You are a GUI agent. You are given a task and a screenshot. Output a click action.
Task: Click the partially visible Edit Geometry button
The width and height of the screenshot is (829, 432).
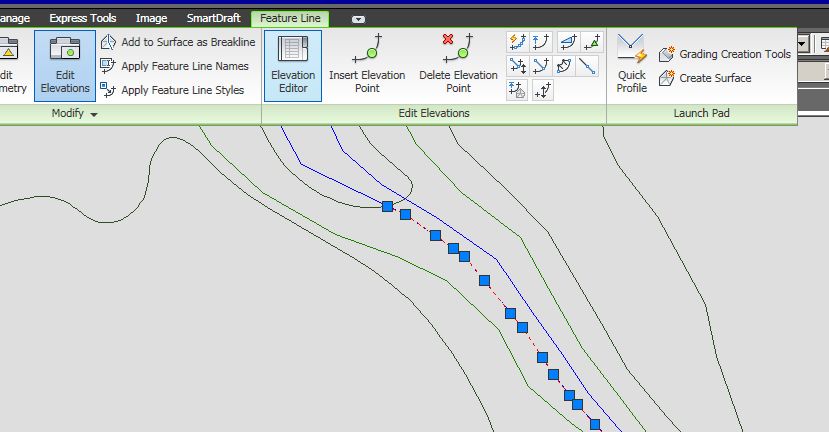(13, 66)
